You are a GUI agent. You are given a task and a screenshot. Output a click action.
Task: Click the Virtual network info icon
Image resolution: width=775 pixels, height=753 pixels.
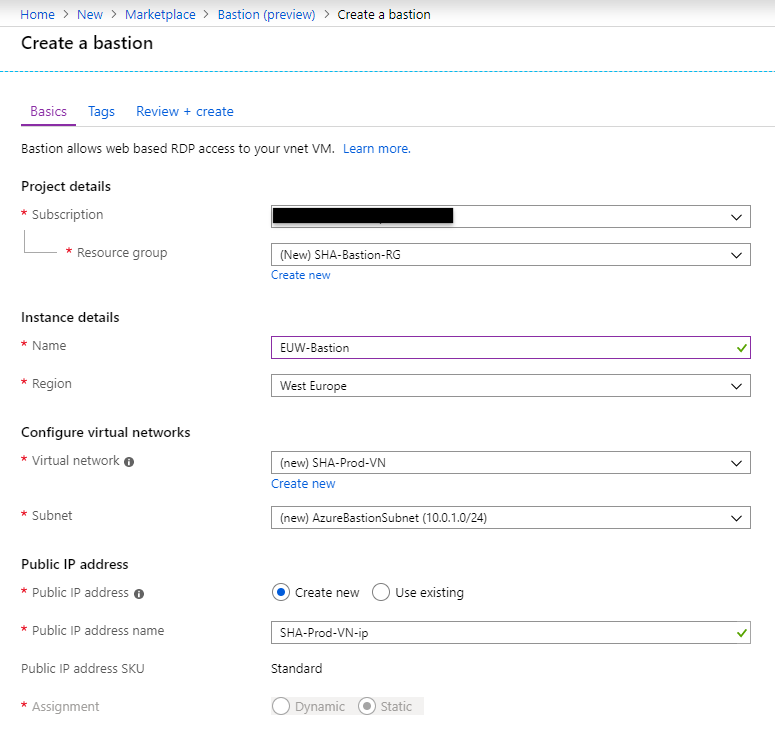130,462
